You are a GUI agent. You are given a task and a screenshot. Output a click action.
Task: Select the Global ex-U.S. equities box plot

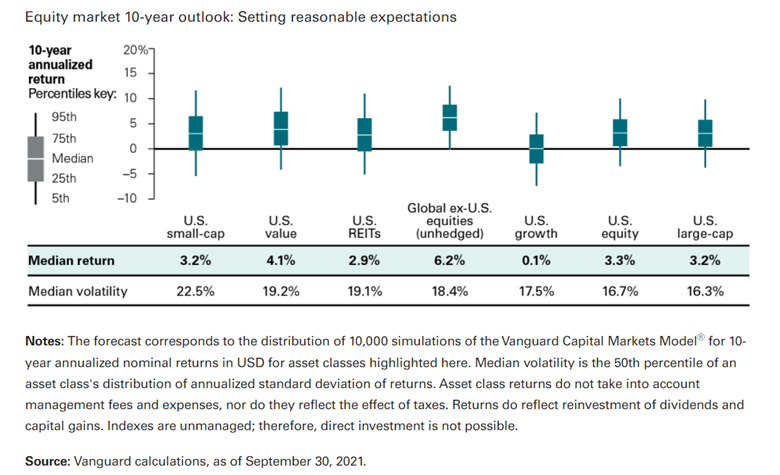click(x=450, y=118)
